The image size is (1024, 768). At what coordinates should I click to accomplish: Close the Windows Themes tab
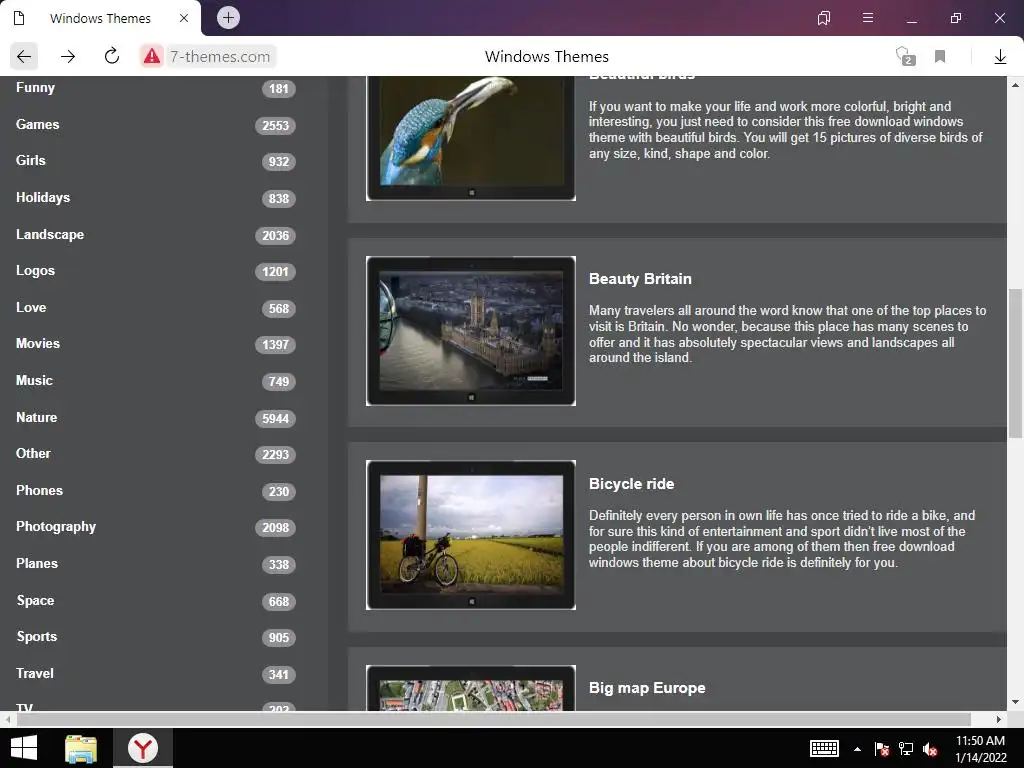coord(184,18)
